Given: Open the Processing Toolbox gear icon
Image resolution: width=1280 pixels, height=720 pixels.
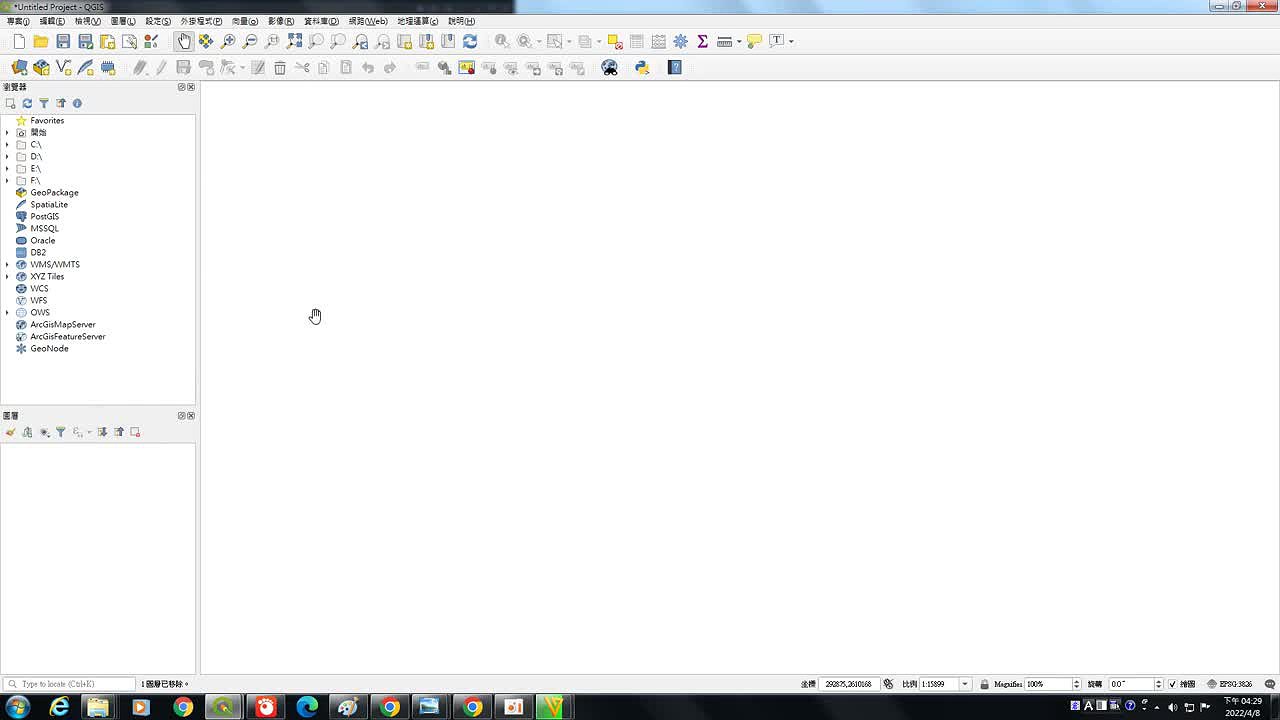Looking at the screenshot, I should (680, 41).
